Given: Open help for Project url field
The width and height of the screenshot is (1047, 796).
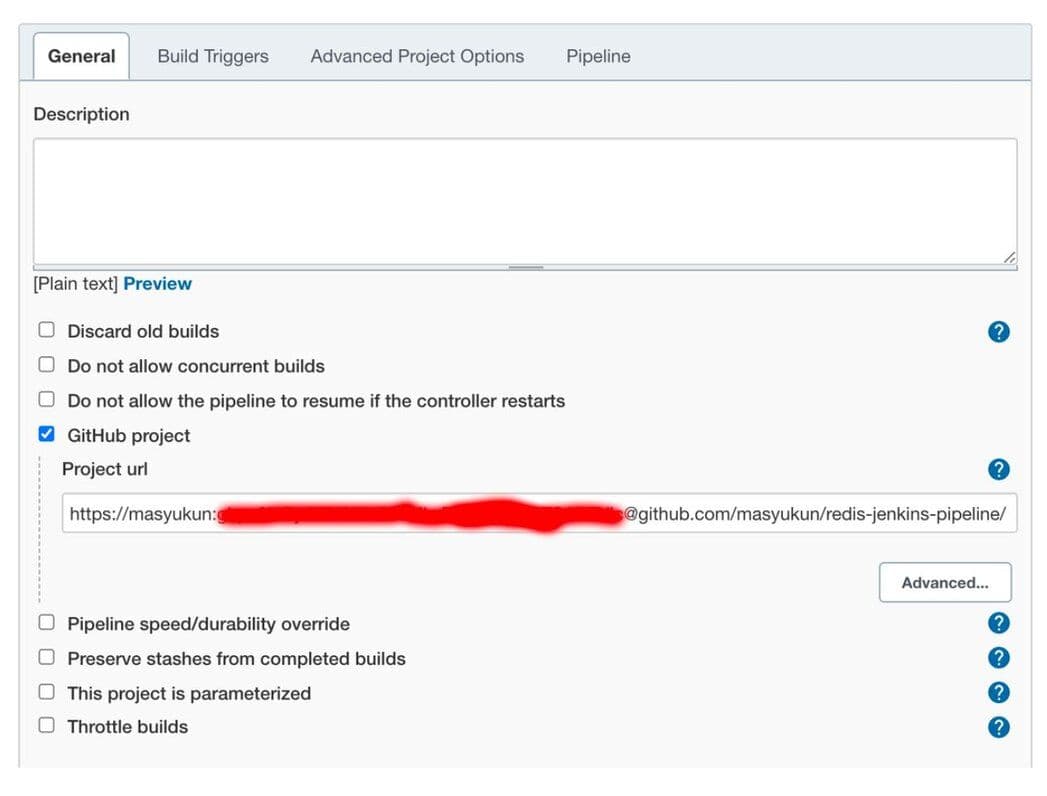Looking at the screenshot, I should (998, 469).
